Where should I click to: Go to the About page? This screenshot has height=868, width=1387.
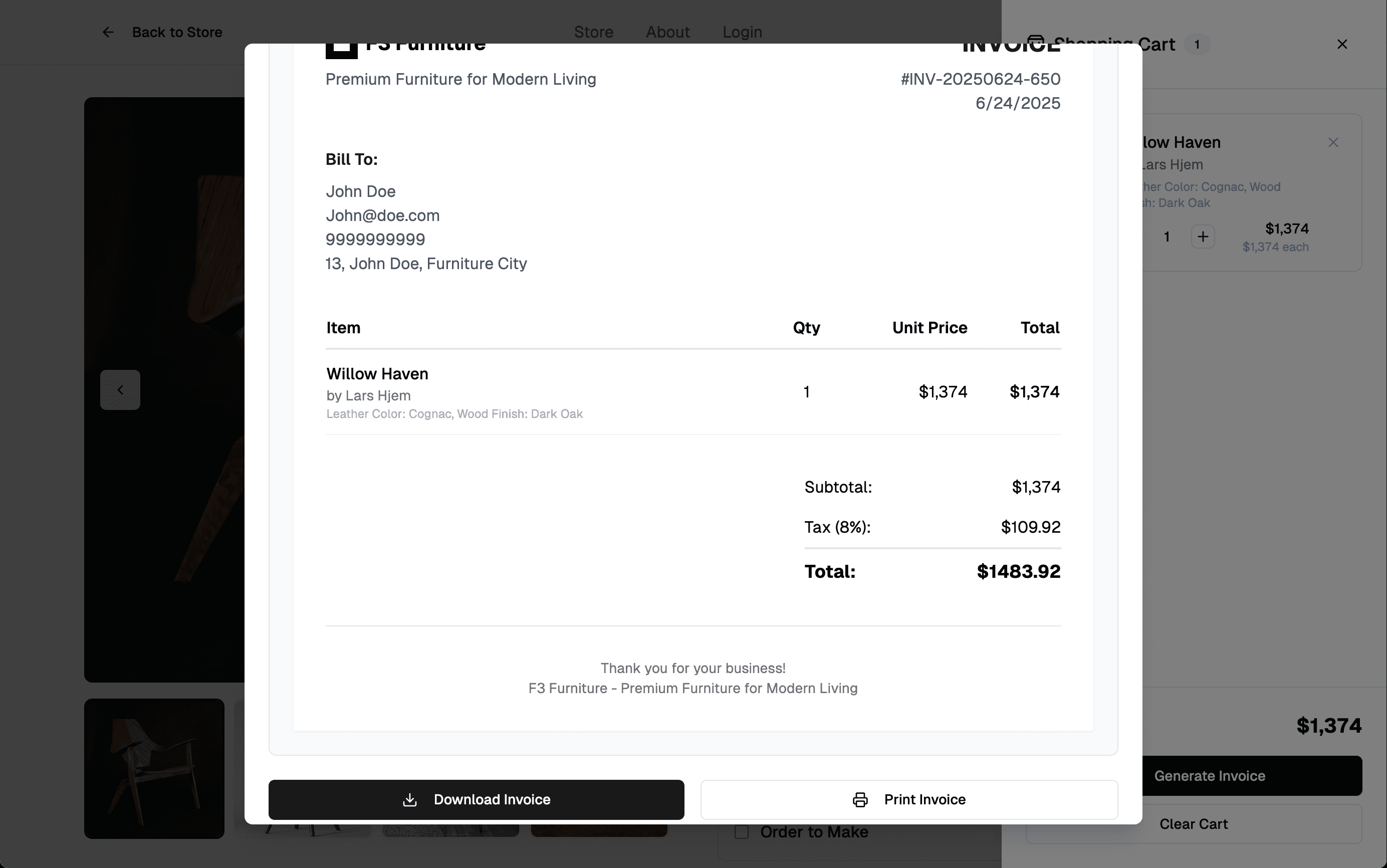click(667, 32)
